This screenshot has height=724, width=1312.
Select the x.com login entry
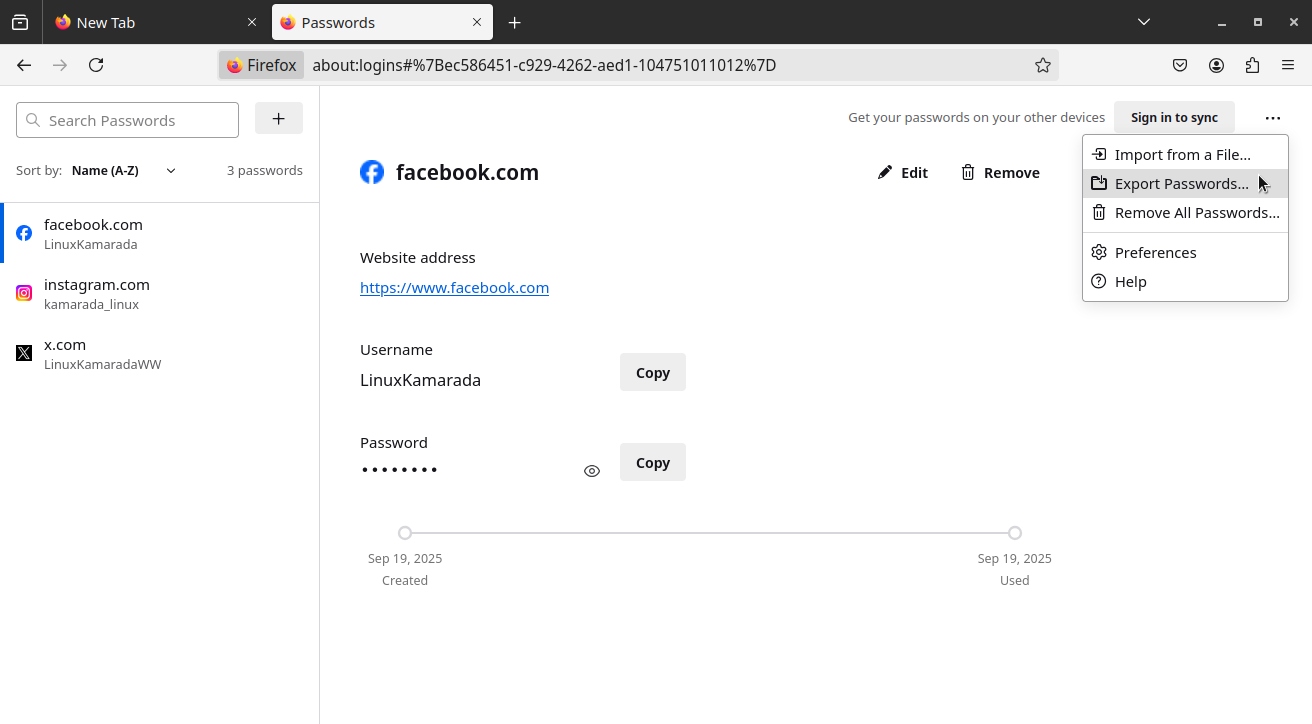pos(160,353)
